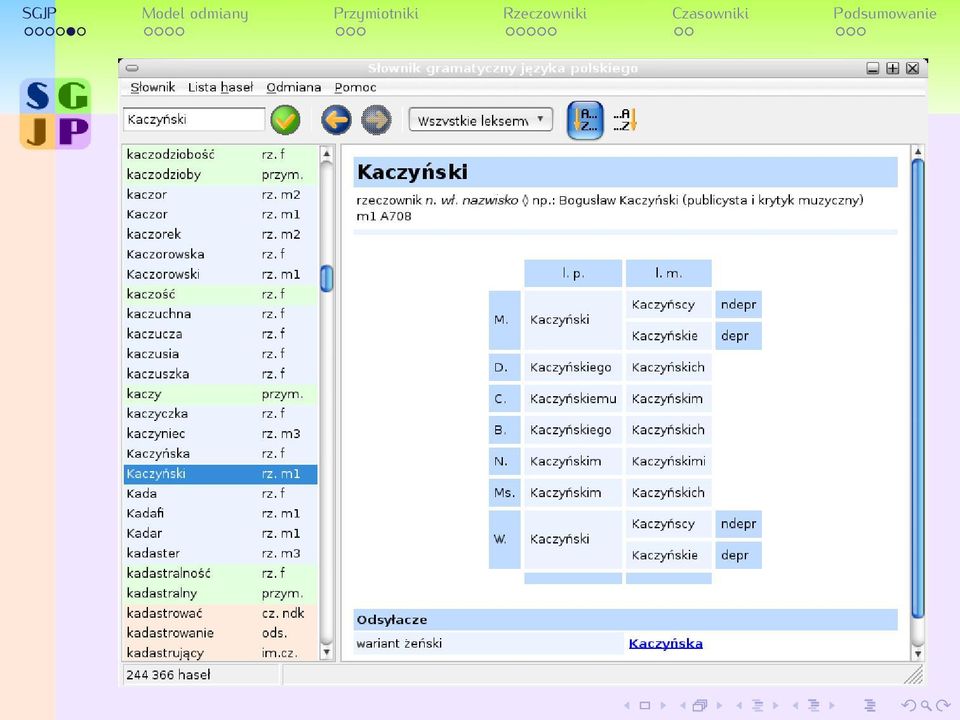
Task: Select the kadaster entry
Action: tap(220, 553)
